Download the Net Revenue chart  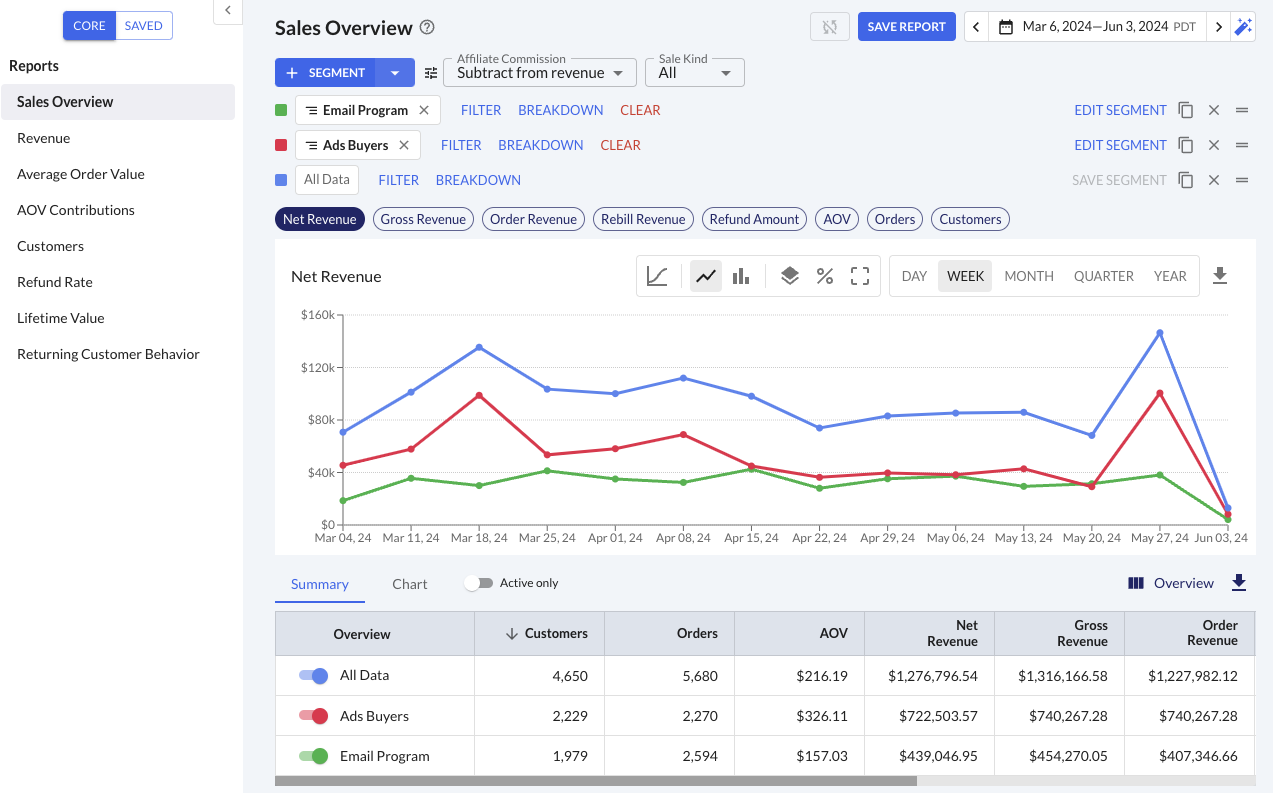pyautogui.click(x=1219, y=276)
